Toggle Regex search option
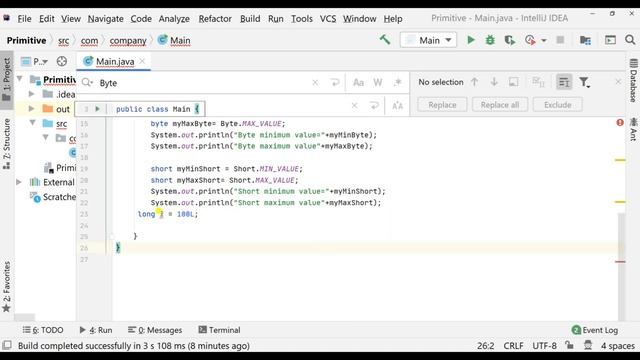The image size is (640, 360). tap(397, 83)
